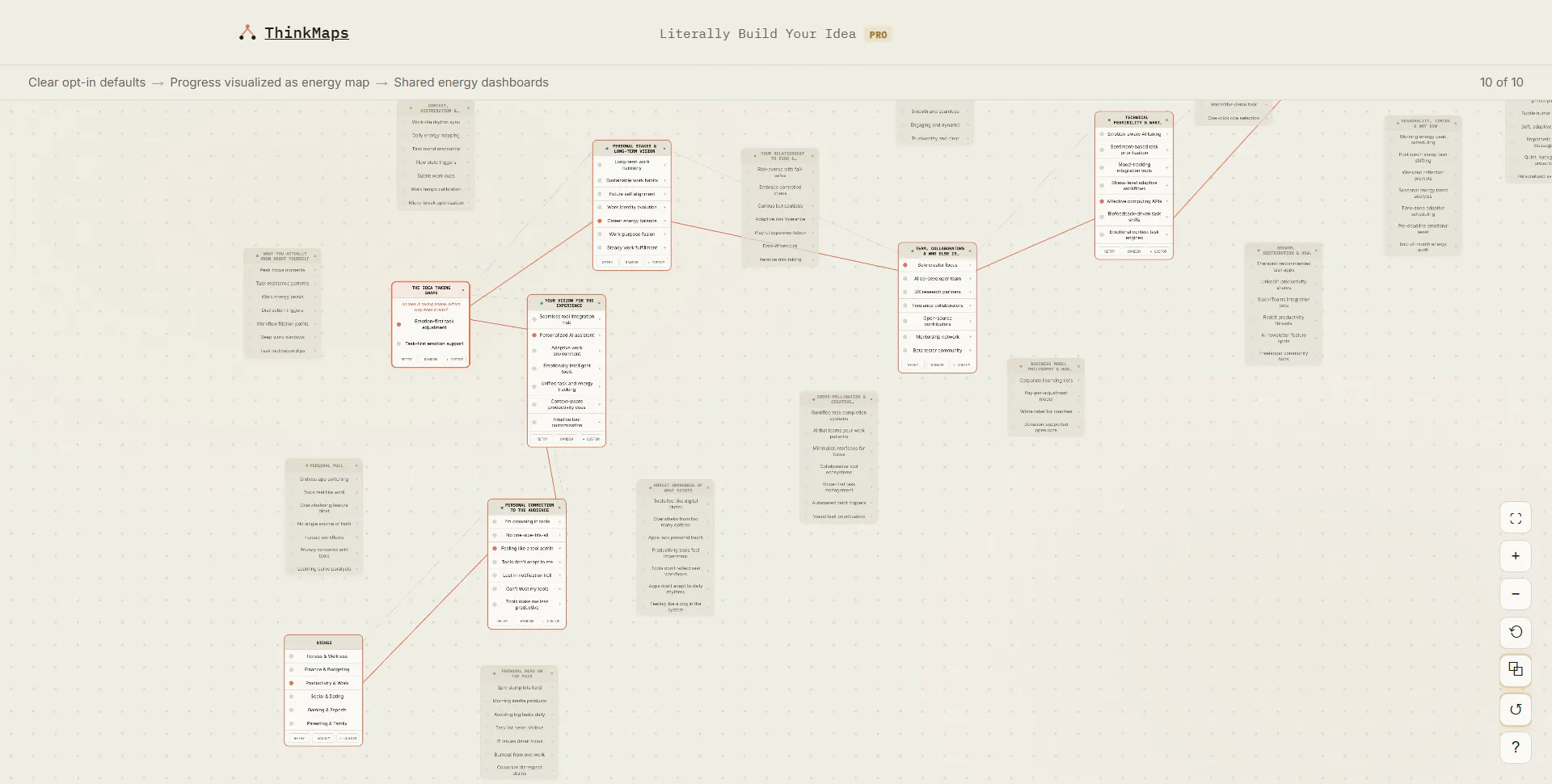
Task: Click the 'Literally Build Your Idea' tagline
Action: 757,34
